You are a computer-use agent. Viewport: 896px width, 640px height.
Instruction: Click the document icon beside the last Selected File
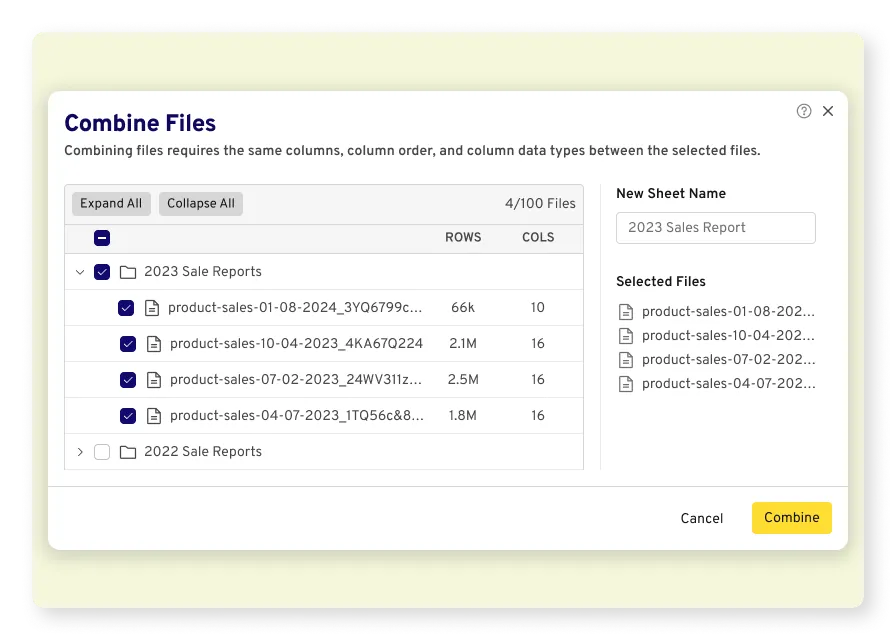click(x=626, y=383)
